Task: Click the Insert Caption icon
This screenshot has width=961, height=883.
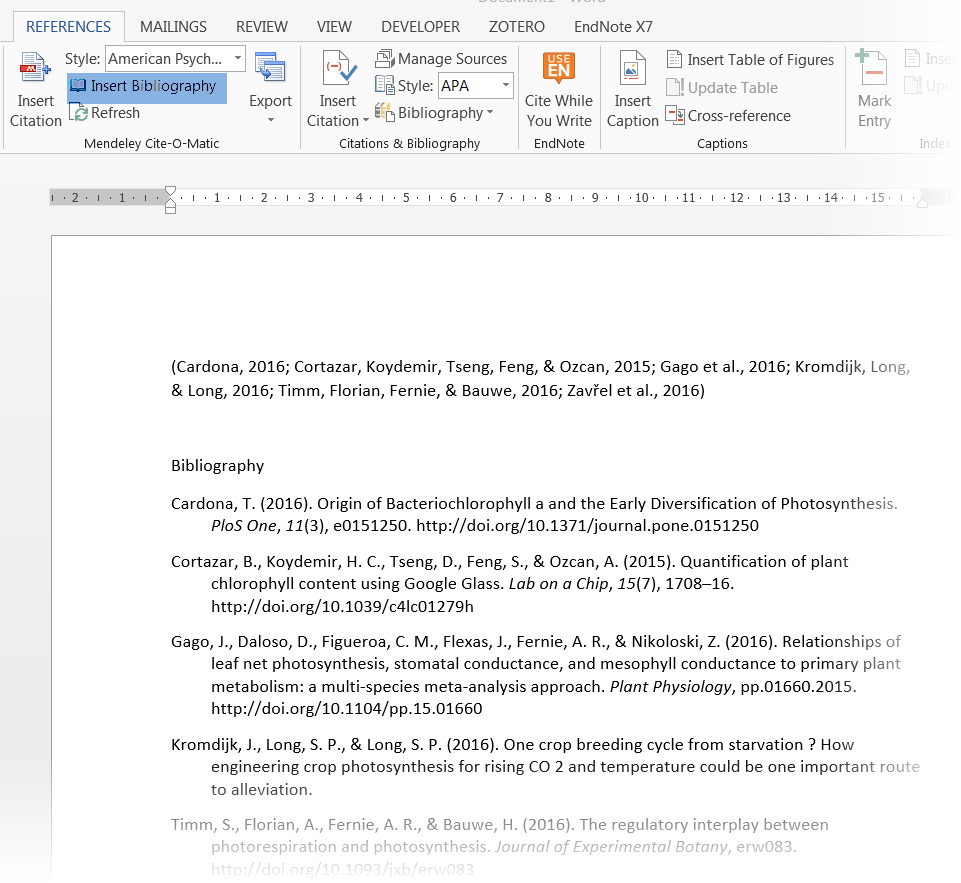Action: coord(632,67)
